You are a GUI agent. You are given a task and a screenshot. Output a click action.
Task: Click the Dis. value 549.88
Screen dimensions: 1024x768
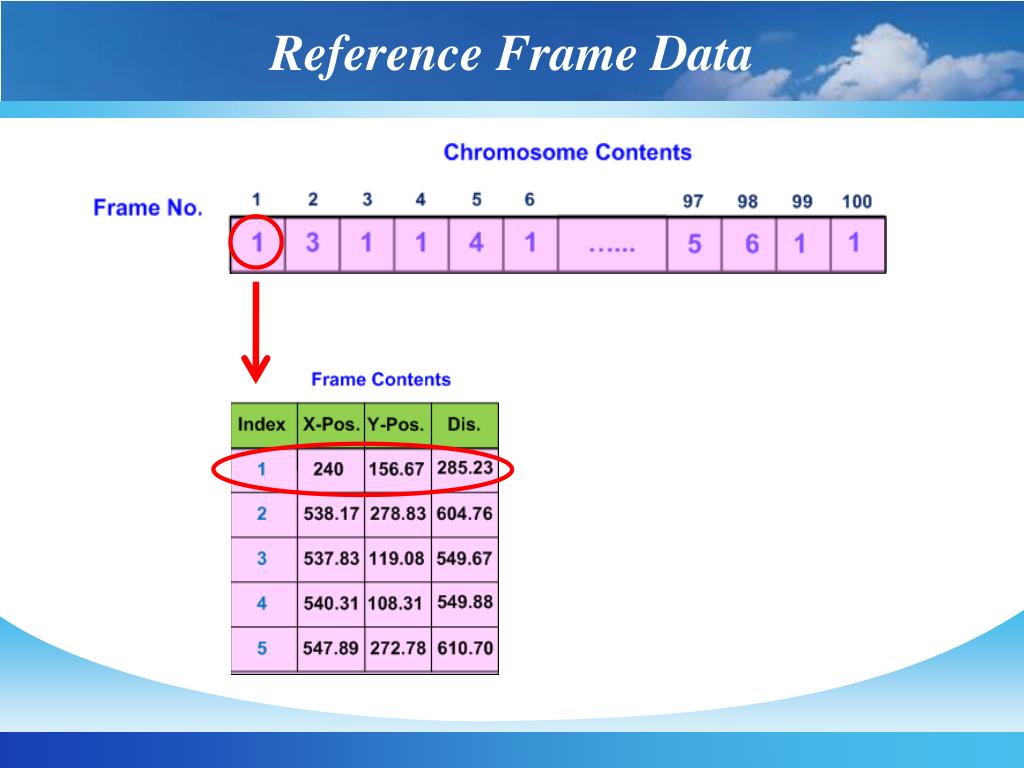pos(464,601)
